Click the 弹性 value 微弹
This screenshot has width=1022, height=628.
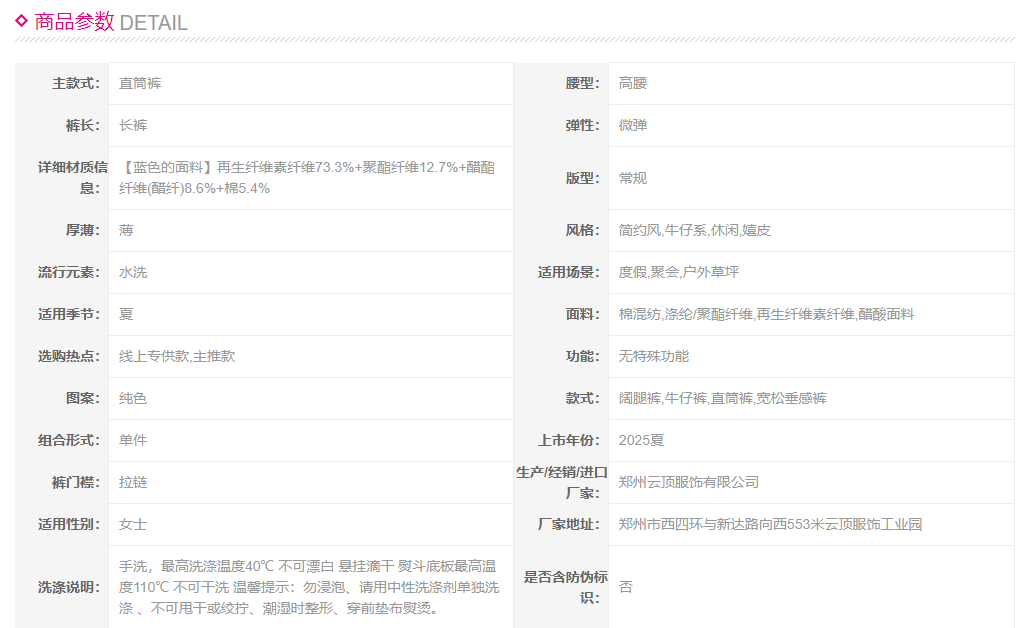click(633, 125)
